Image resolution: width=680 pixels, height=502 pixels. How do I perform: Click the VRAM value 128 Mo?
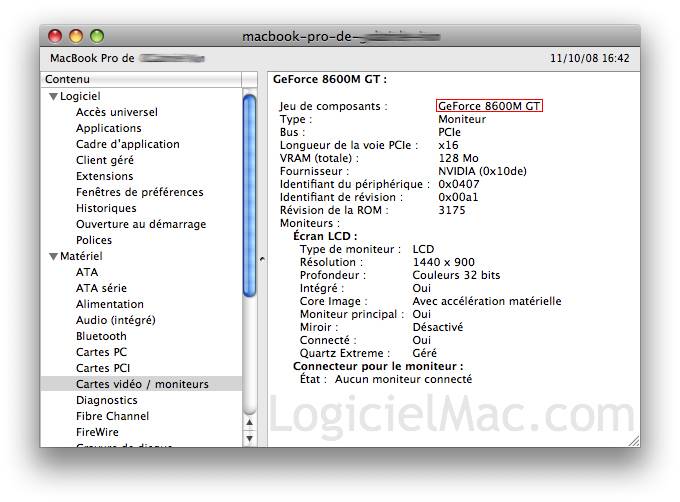(x=458, y=158)
